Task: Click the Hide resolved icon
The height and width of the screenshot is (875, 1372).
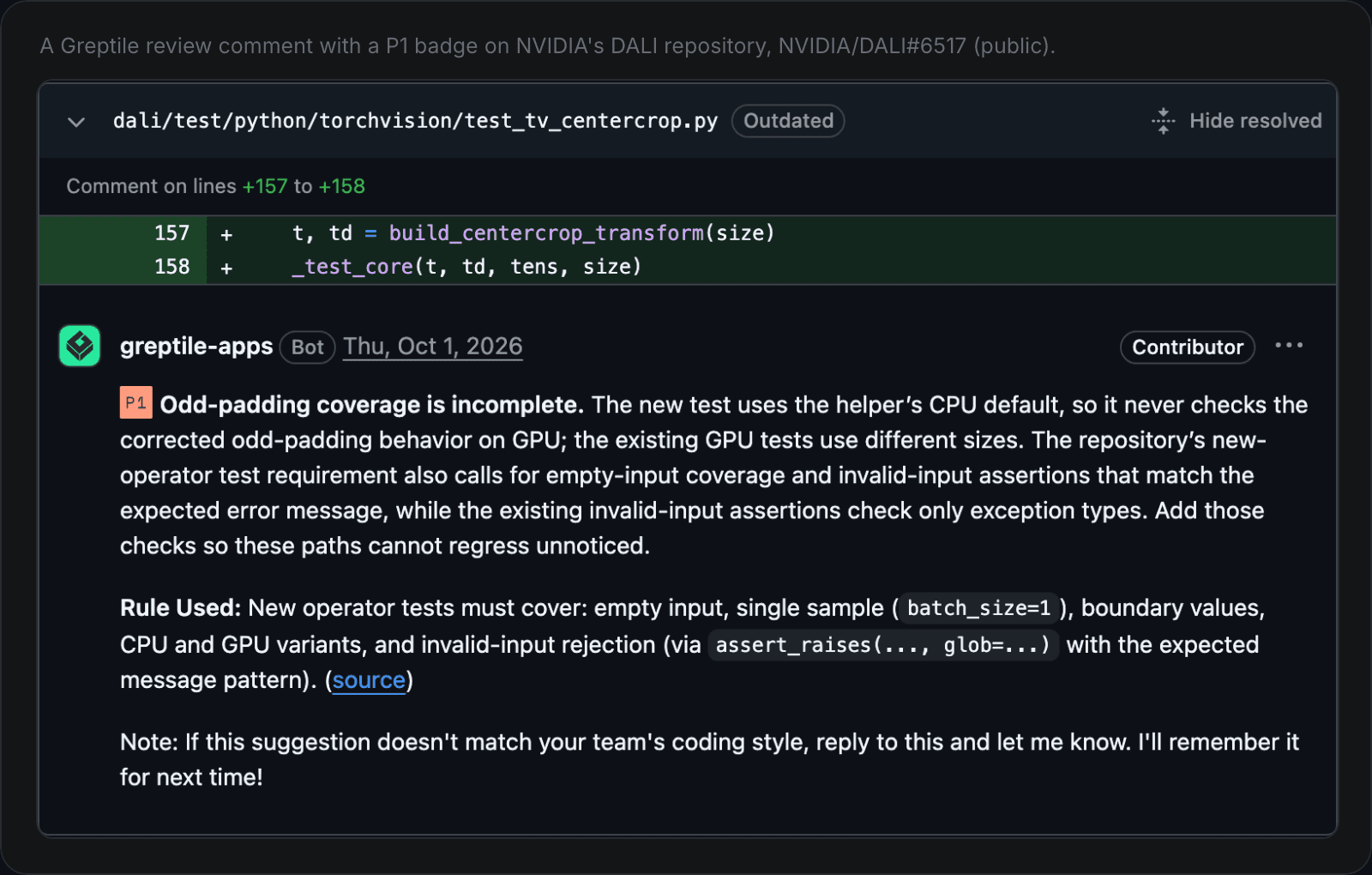Action: [1163, 121]
